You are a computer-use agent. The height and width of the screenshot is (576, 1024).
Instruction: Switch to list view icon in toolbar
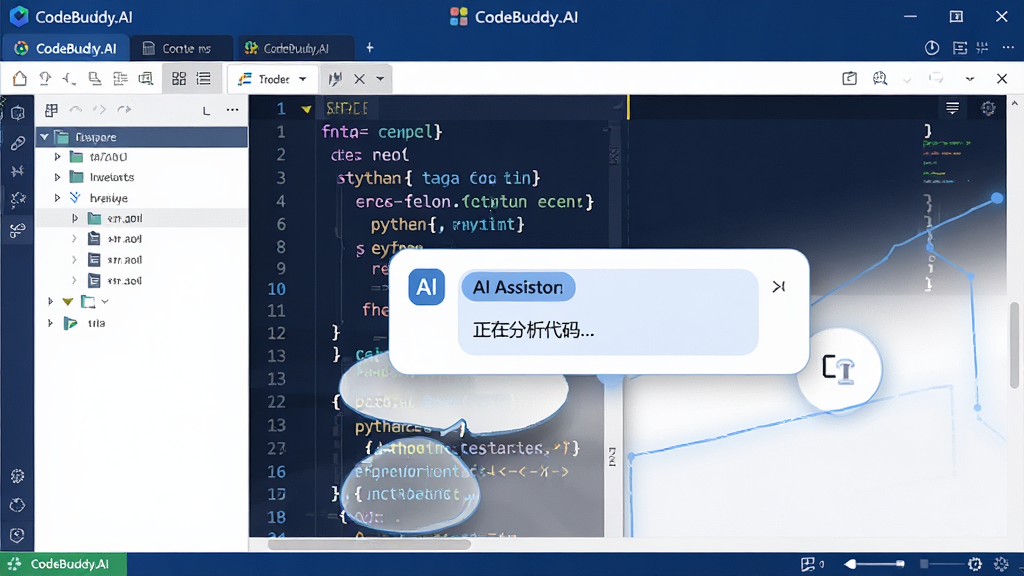pos(204,79)
